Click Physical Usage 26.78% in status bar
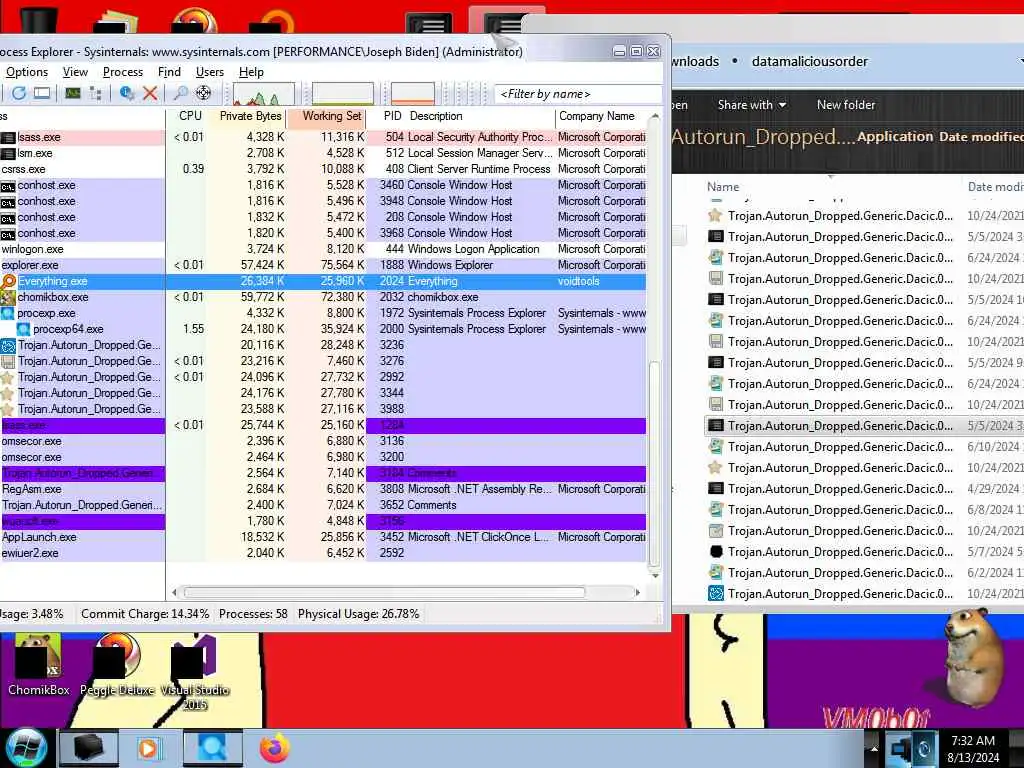The height and width of the screenshot is (768, 1024). (359, 614)
